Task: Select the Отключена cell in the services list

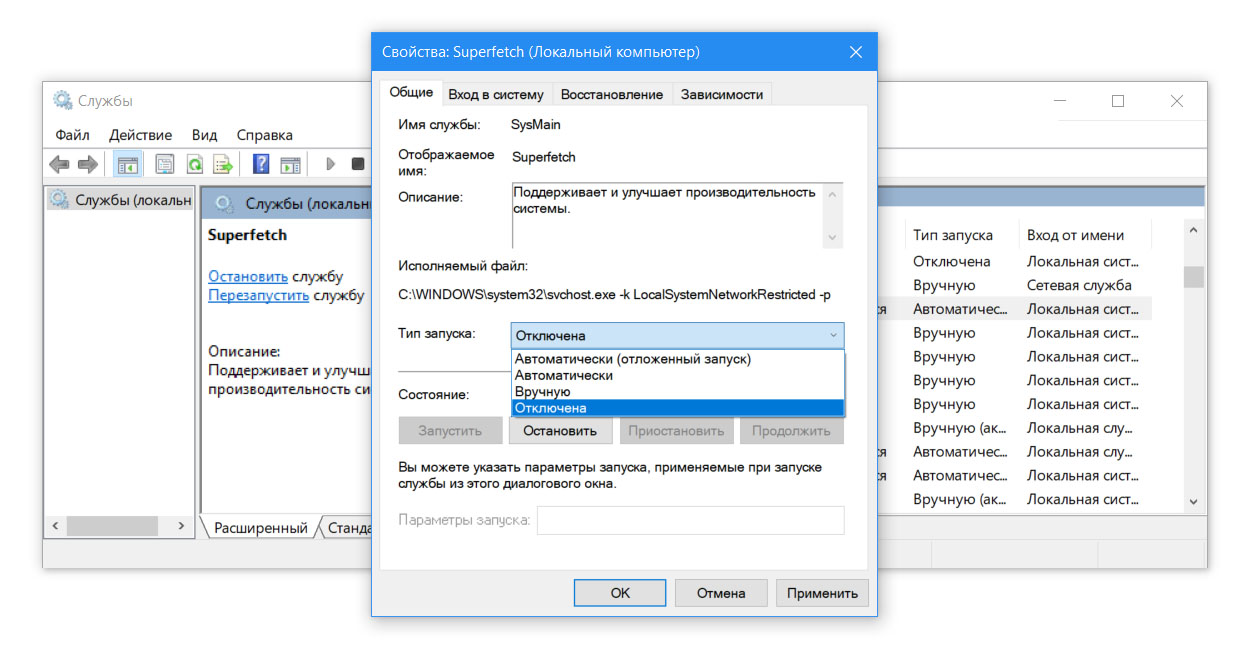Action: coord(951,261)
